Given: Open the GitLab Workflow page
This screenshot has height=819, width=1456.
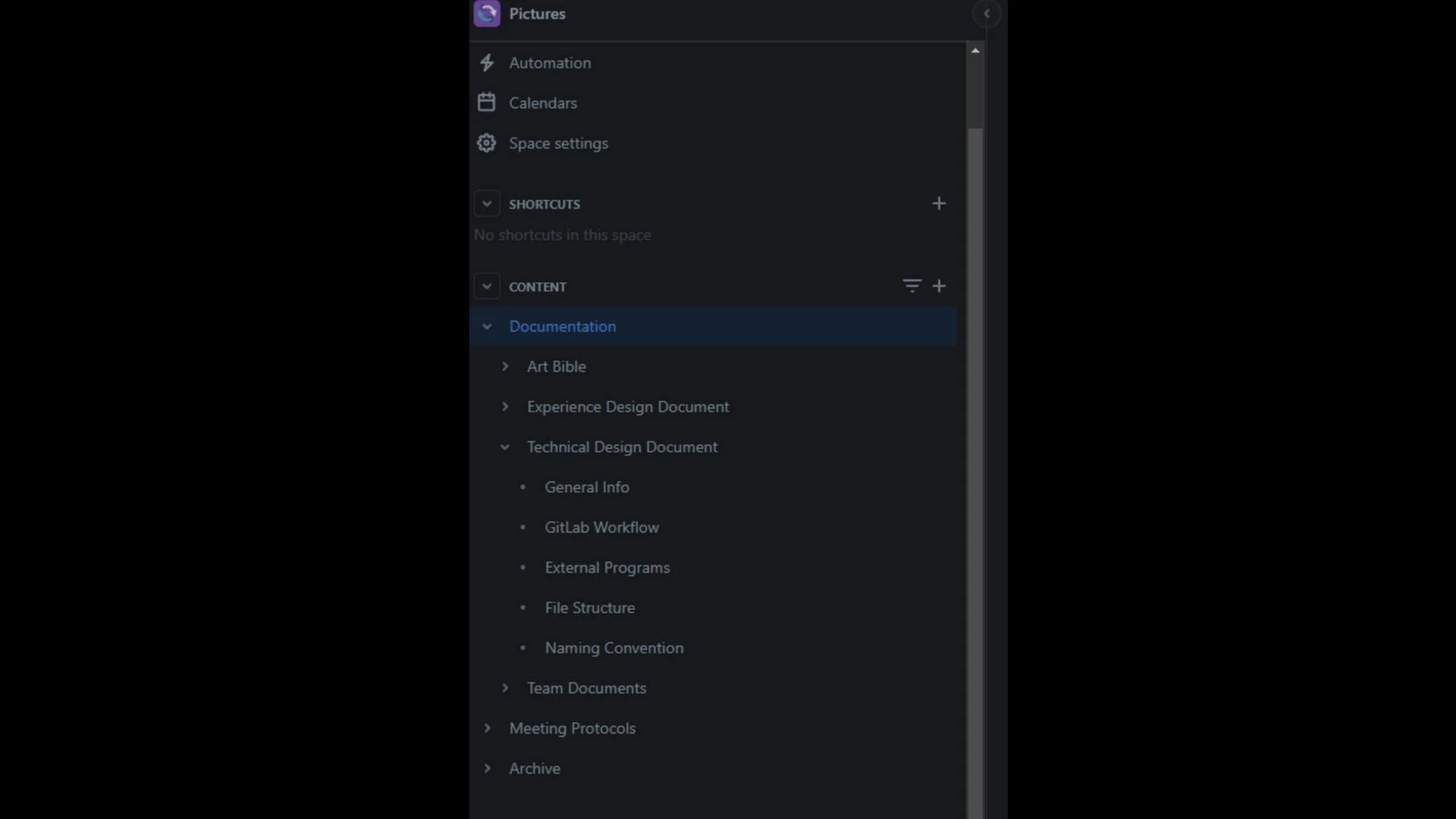Looking at the screenshot, I should [601, 528].
